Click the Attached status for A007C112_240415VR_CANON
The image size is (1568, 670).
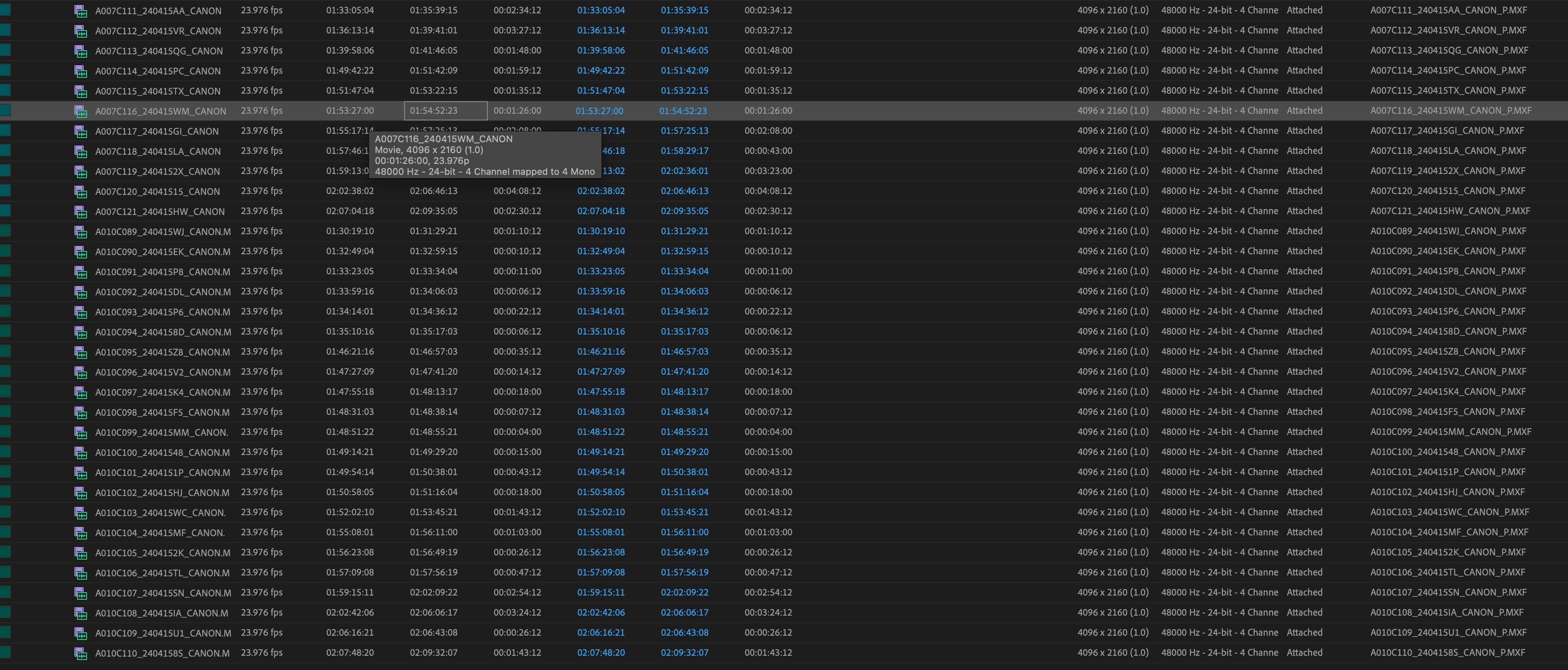tap(1304, 31)
